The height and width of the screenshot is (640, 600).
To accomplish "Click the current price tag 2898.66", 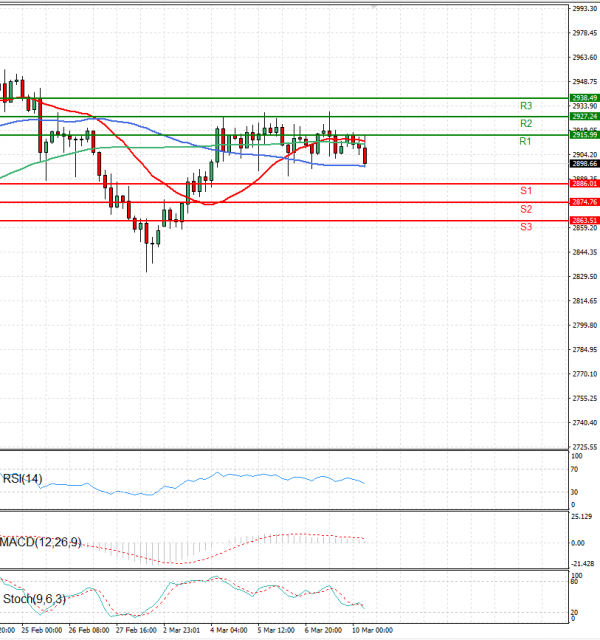I will [584, 163].
